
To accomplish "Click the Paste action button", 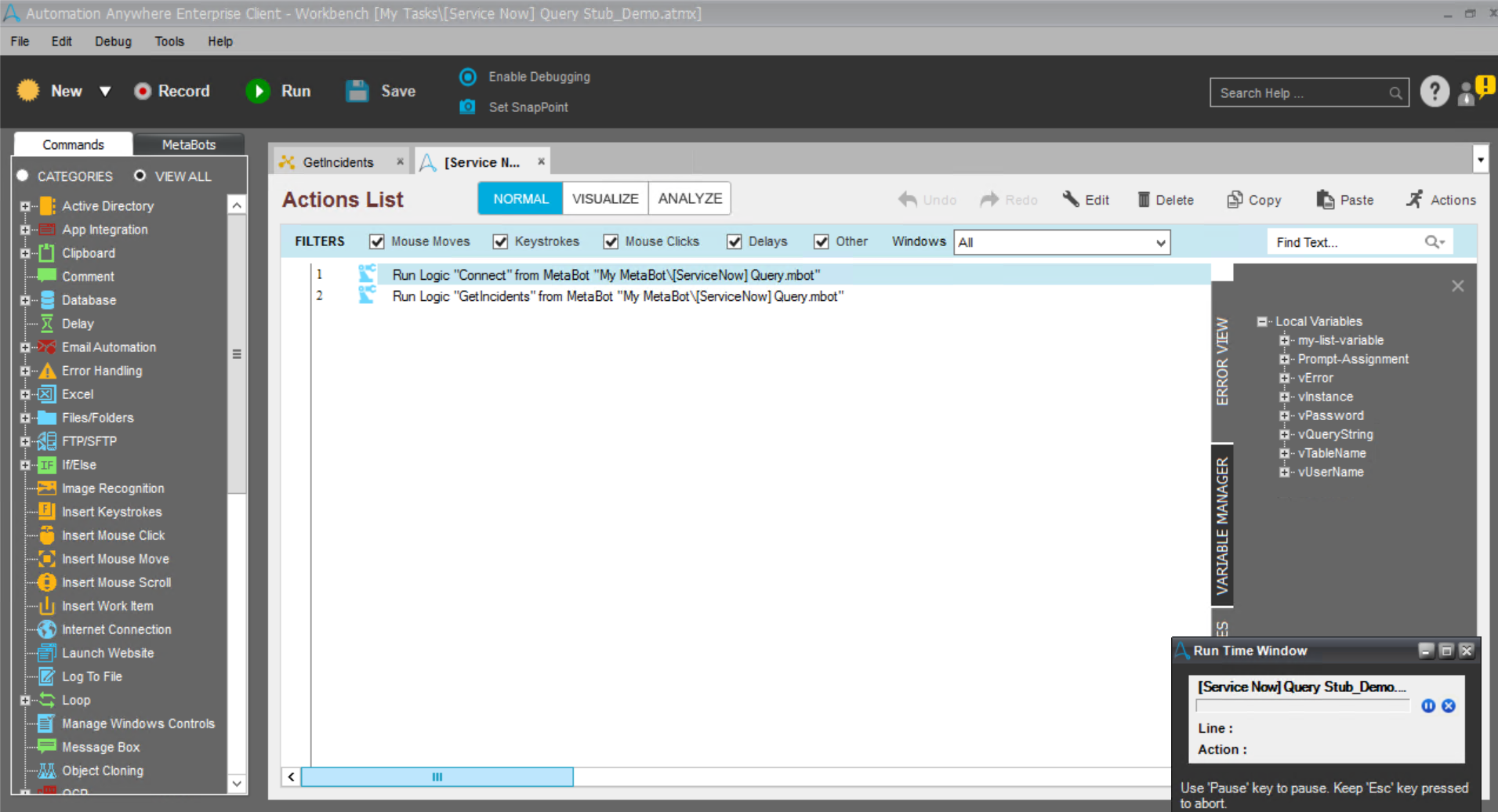I will point(1345,200).
